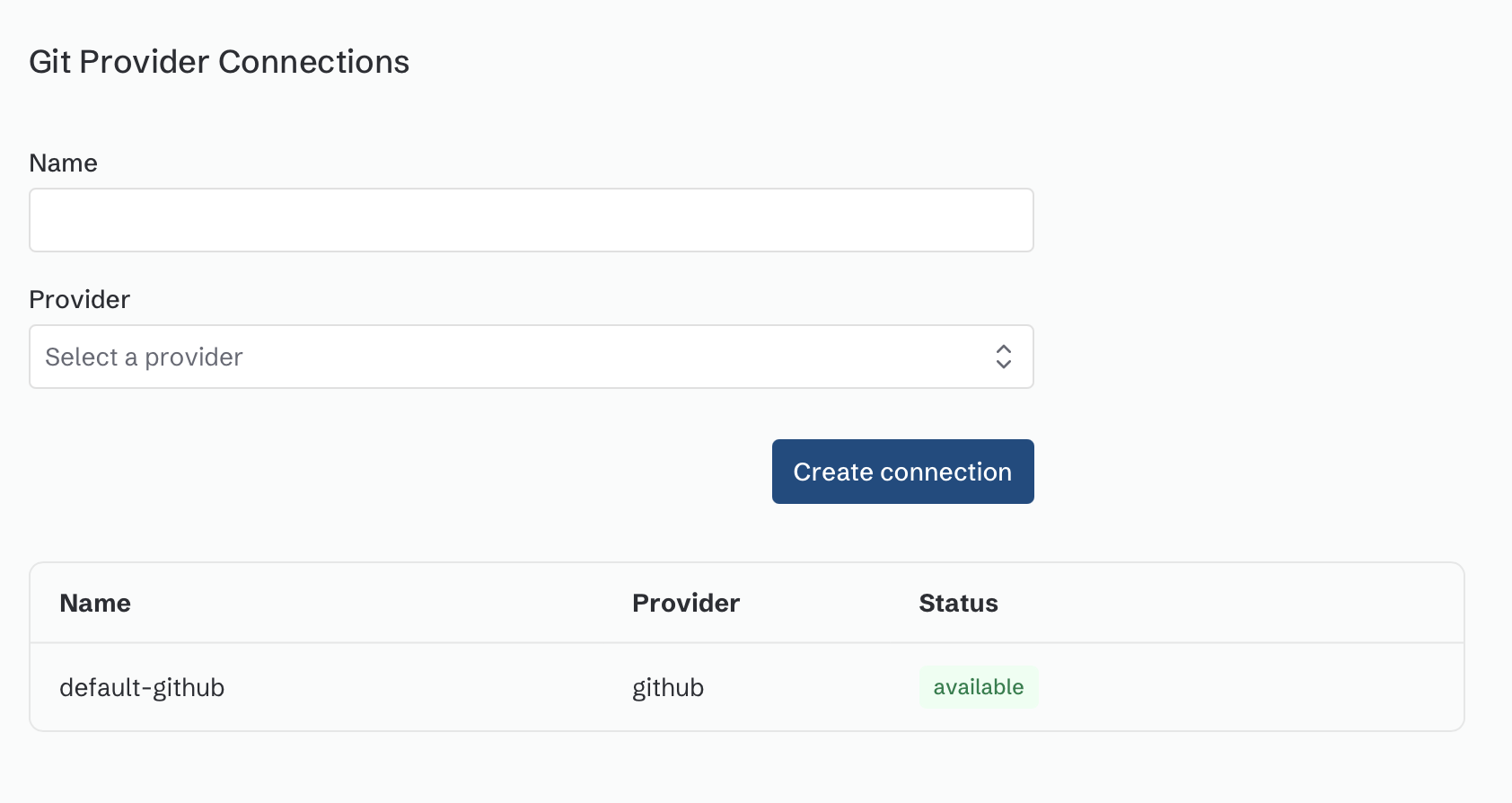Click the Name column header

point(94,603)
